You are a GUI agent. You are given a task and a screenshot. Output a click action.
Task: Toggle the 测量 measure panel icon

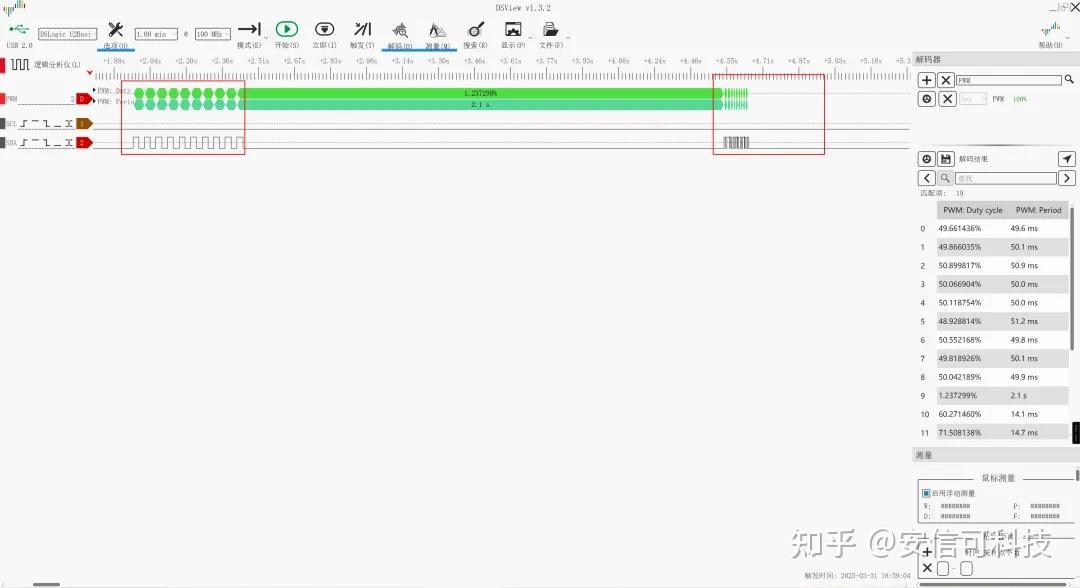pyautogui.click(x=437, y=30)
